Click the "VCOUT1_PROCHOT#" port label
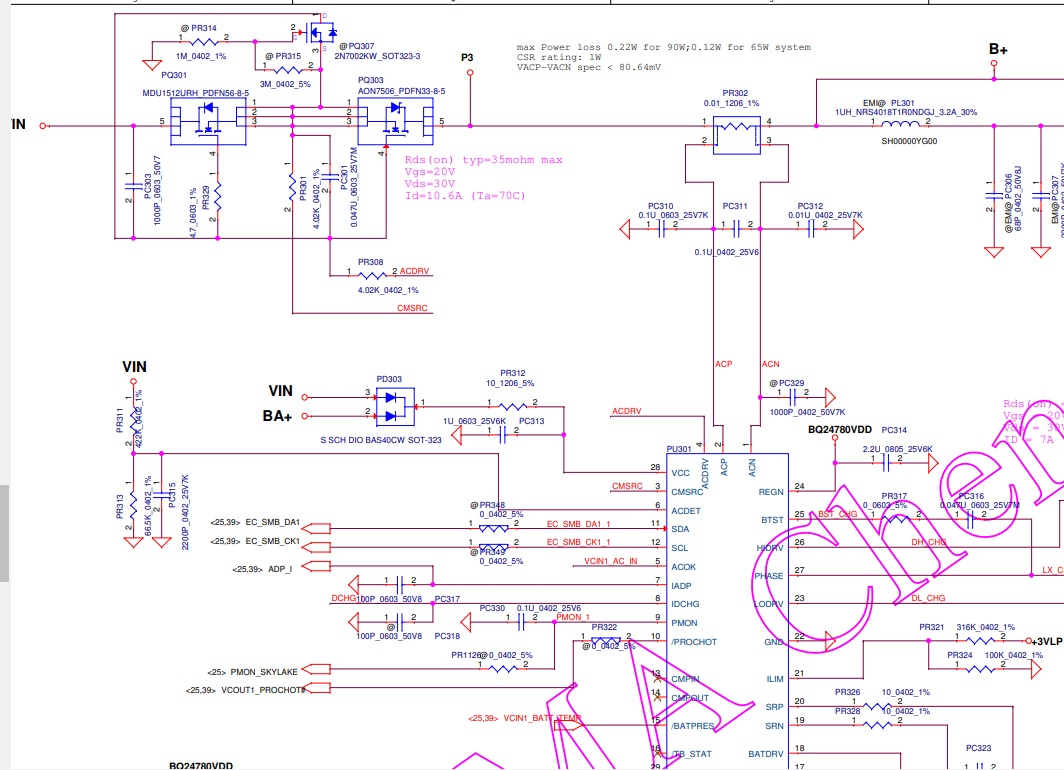This screenshot has height=770, width=1064. tap(264, 691)
